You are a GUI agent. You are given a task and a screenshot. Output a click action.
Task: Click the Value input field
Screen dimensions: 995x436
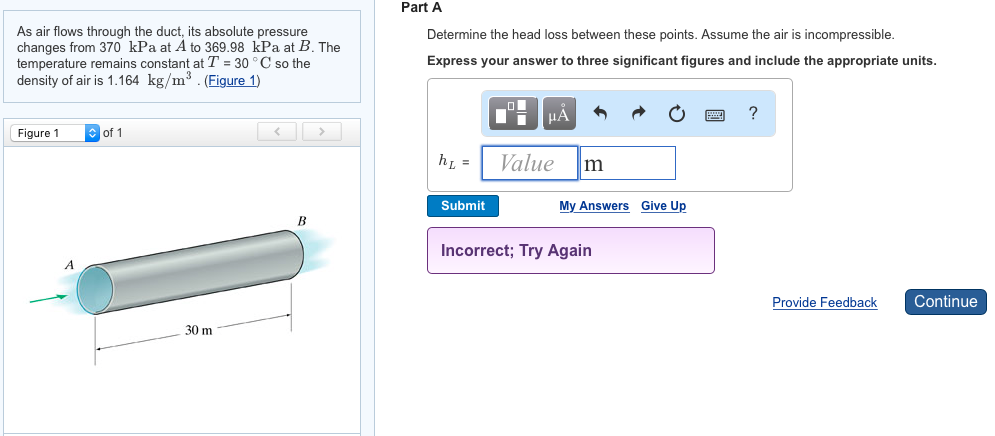coord(529,163)
